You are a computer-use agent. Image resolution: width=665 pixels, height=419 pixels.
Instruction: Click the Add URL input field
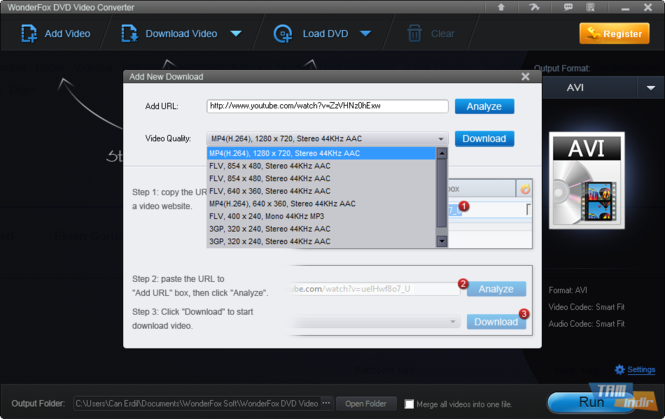pos(327,106)
